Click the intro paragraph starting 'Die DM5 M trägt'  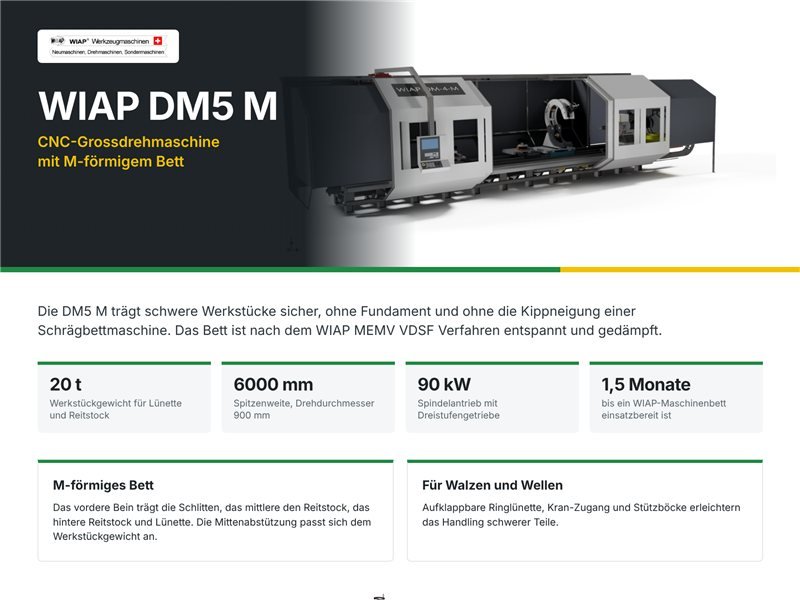[x=349, y=321]
